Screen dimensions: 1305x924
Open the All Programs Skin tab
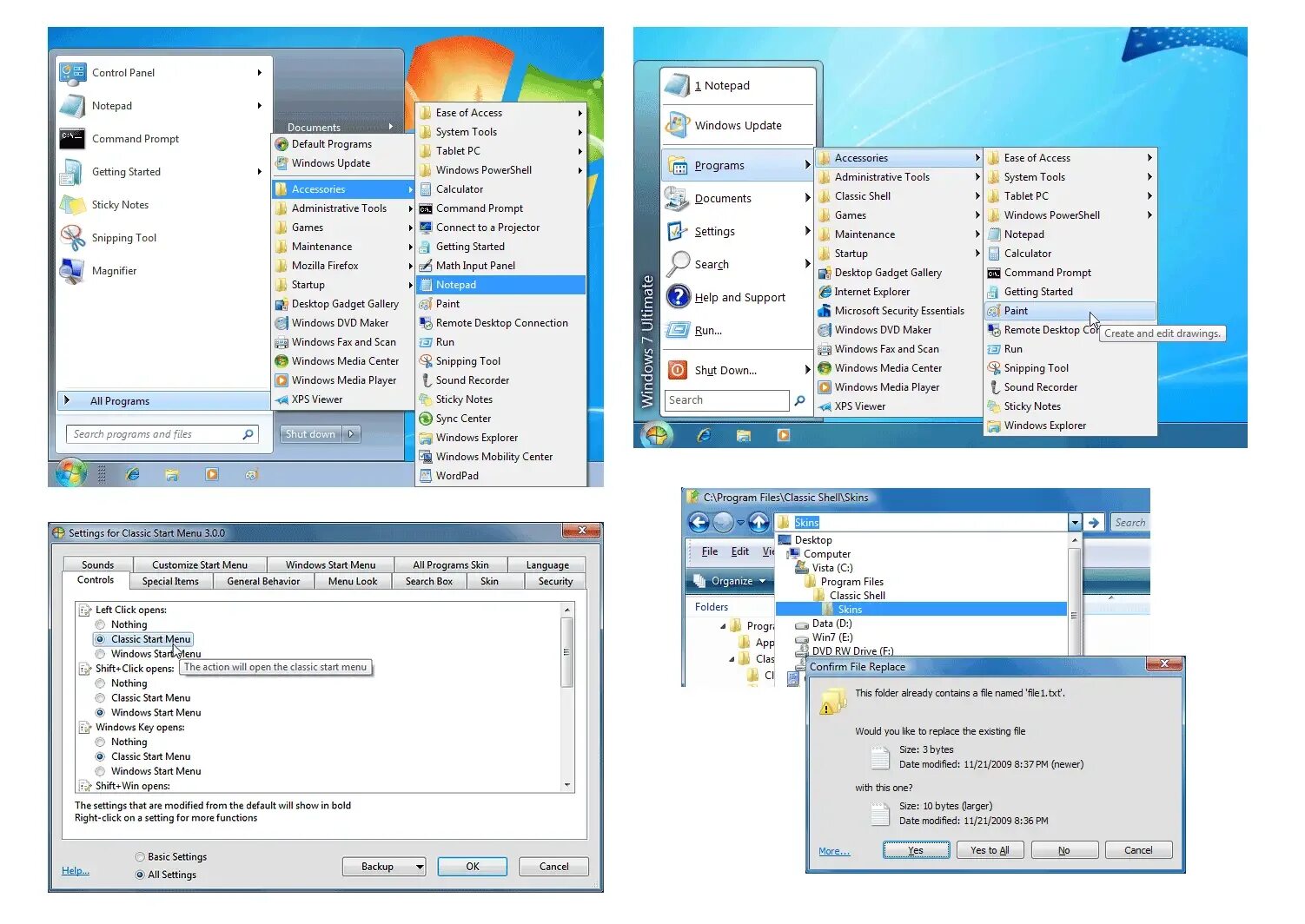[x=451, y=565]
